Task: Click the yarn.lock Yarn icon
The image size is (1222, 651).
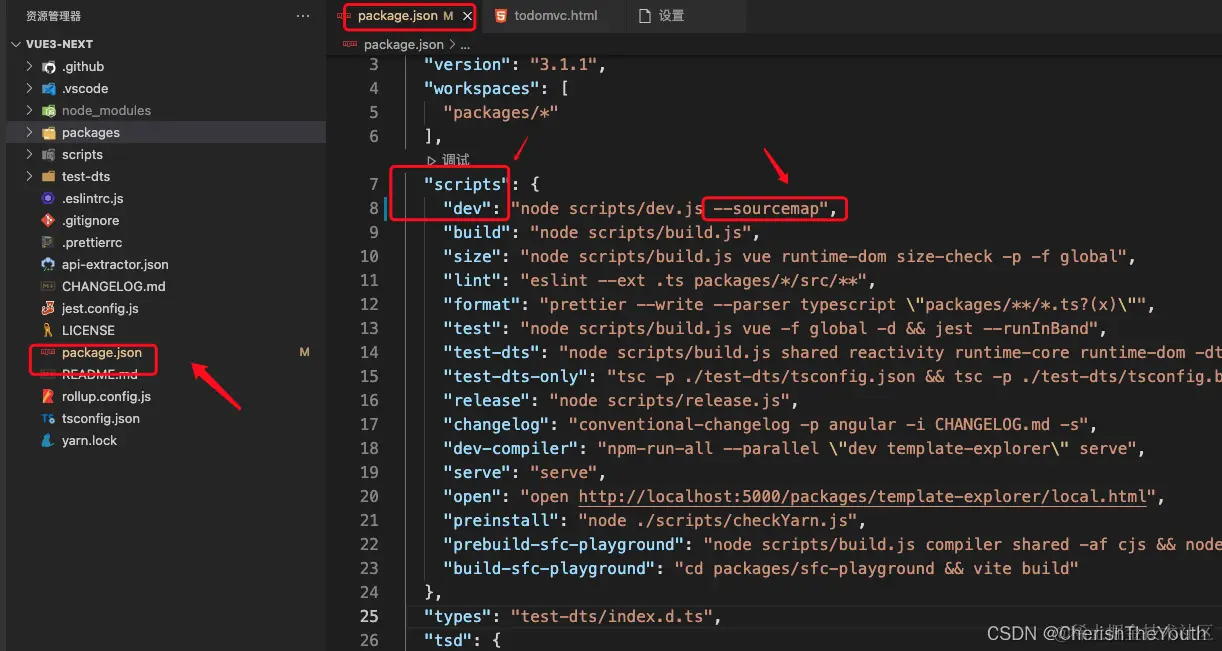Action: (48, 441)
